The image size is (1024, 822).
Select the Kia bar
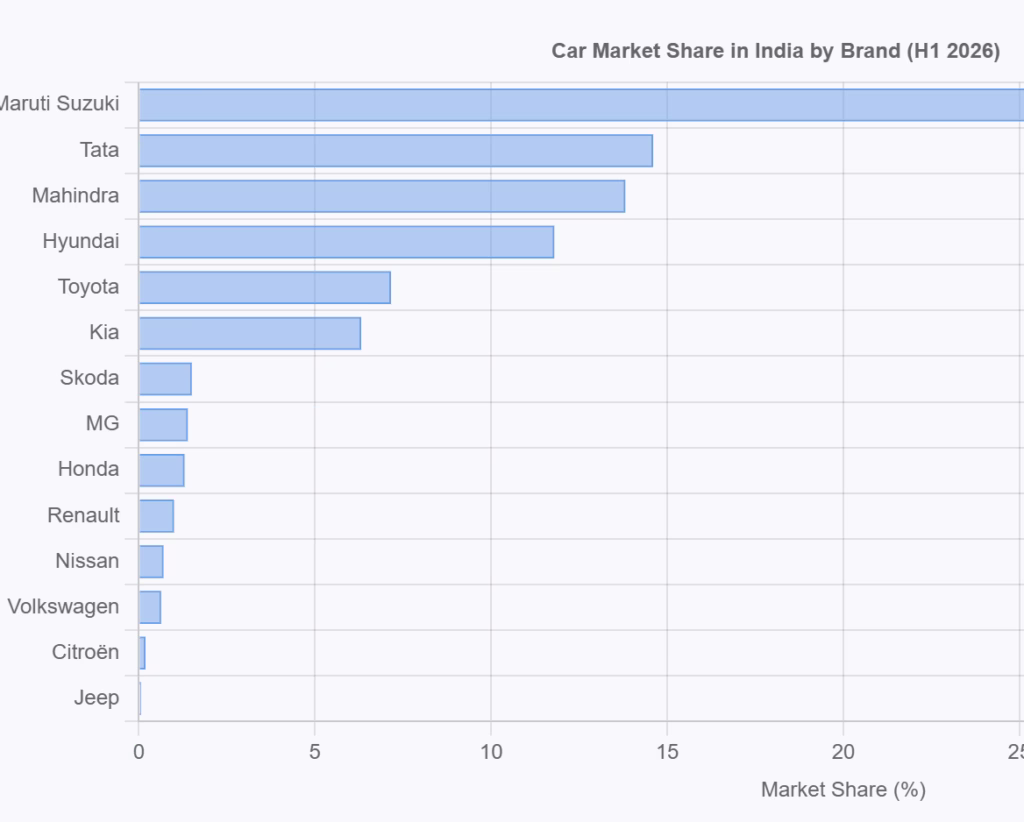pos(249,333)
